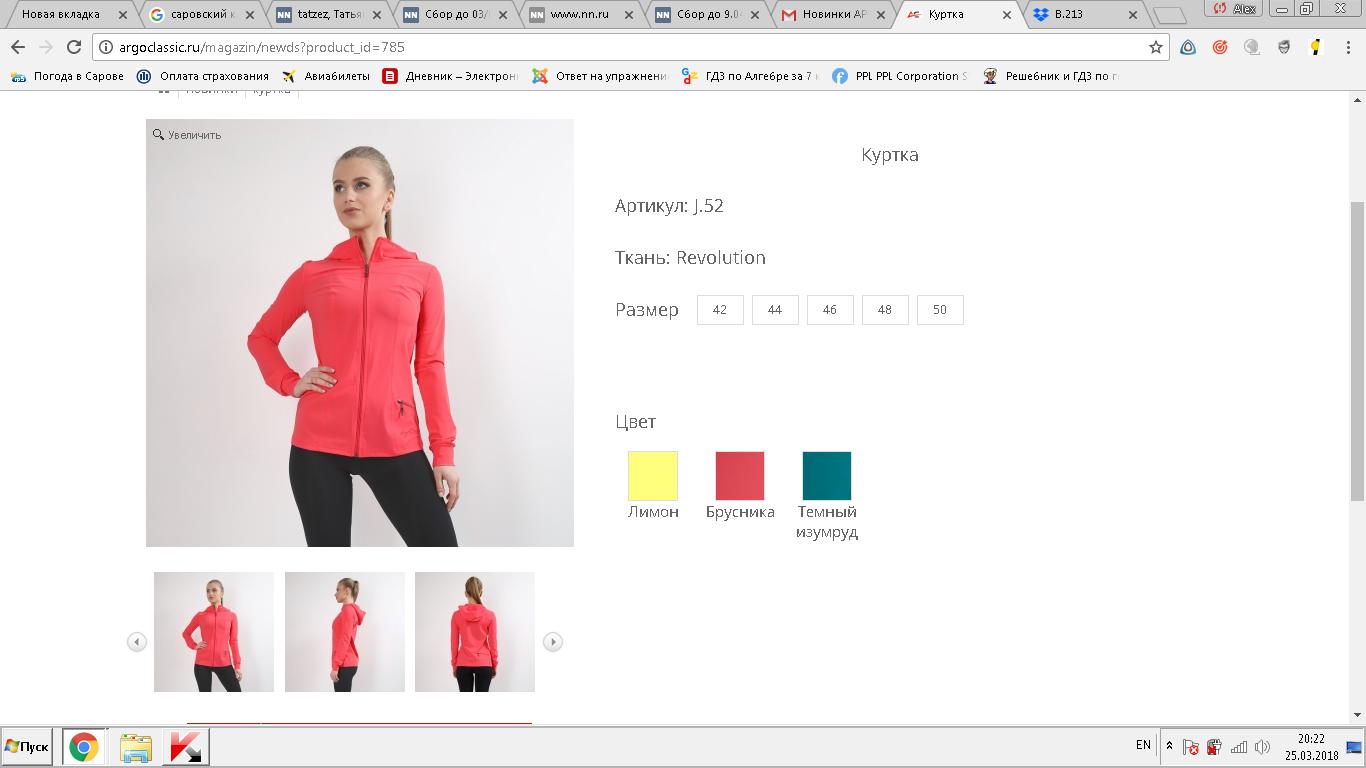The width and height of the screenshot is (1366, 768).
Task: Reload the page with the refresh icon
Action: click(74, 47)
